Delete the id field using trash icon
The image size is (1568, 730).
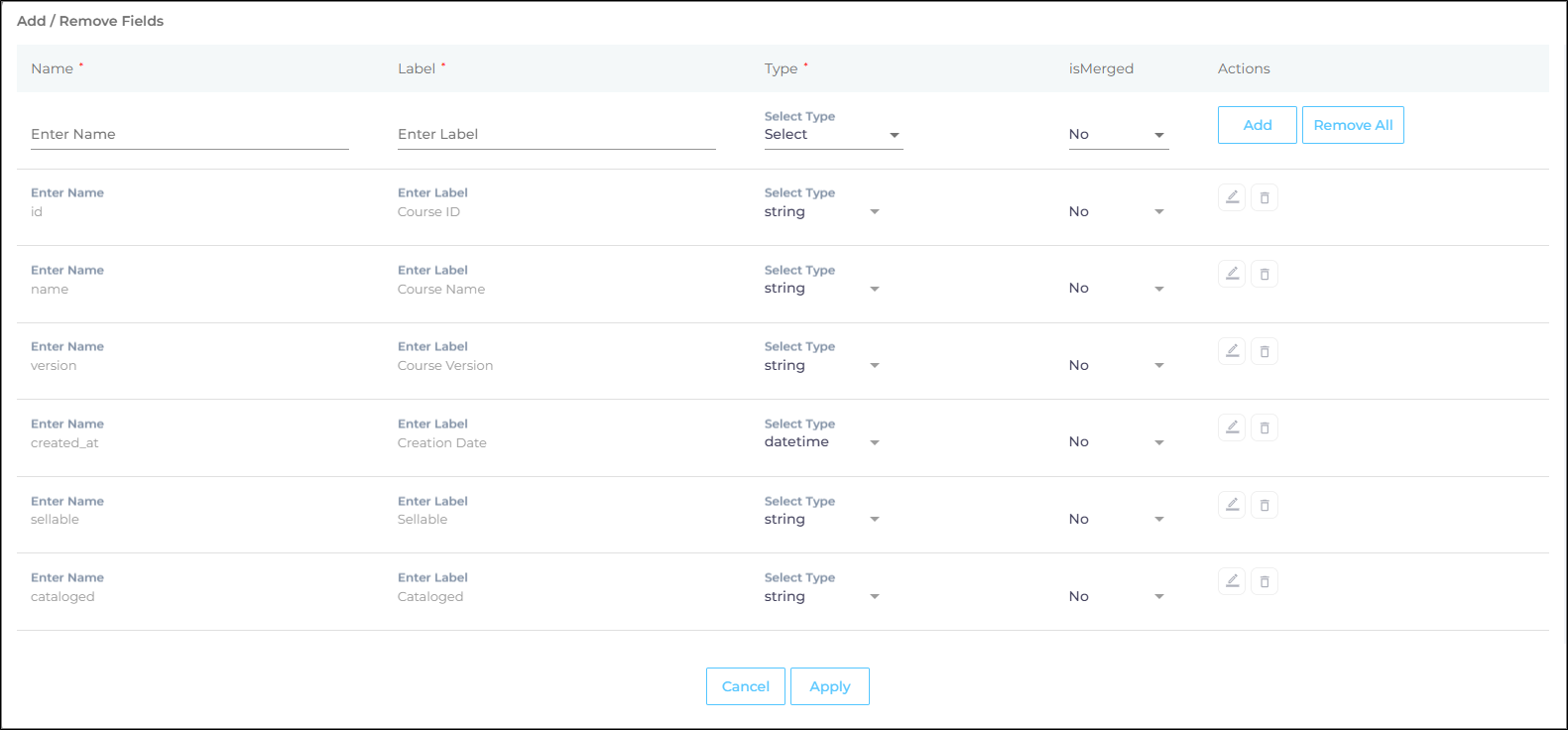click(1265, 197)
